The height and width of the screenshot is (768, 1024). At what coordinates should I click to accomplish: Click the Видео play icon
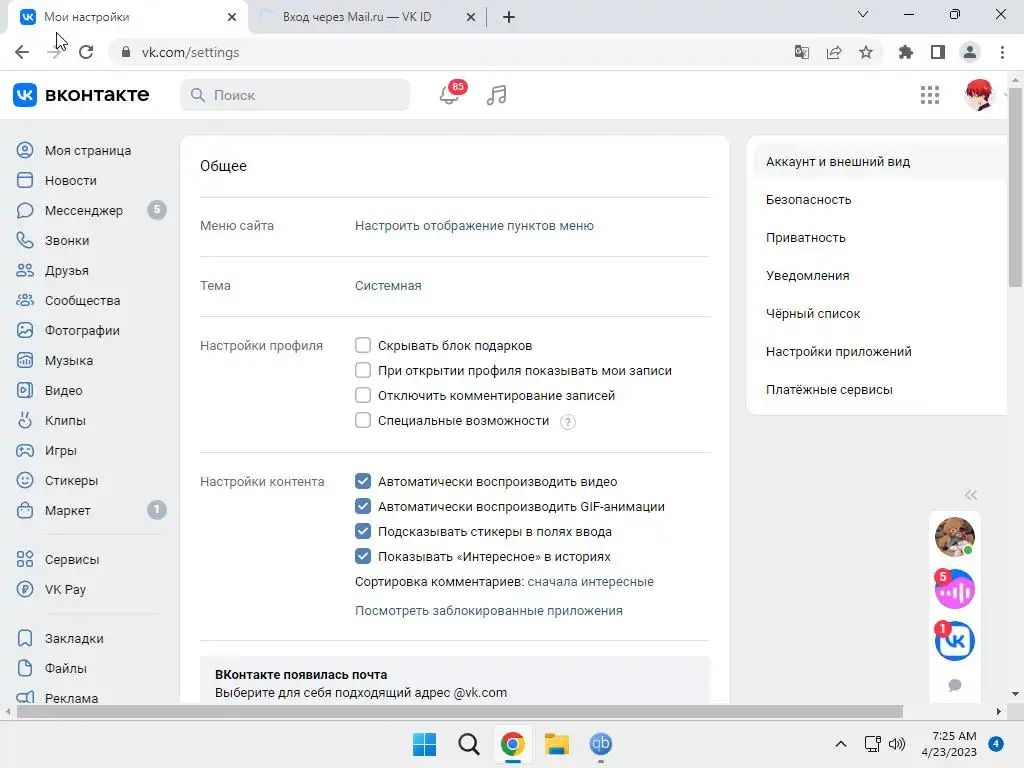(x=25, y=391)
